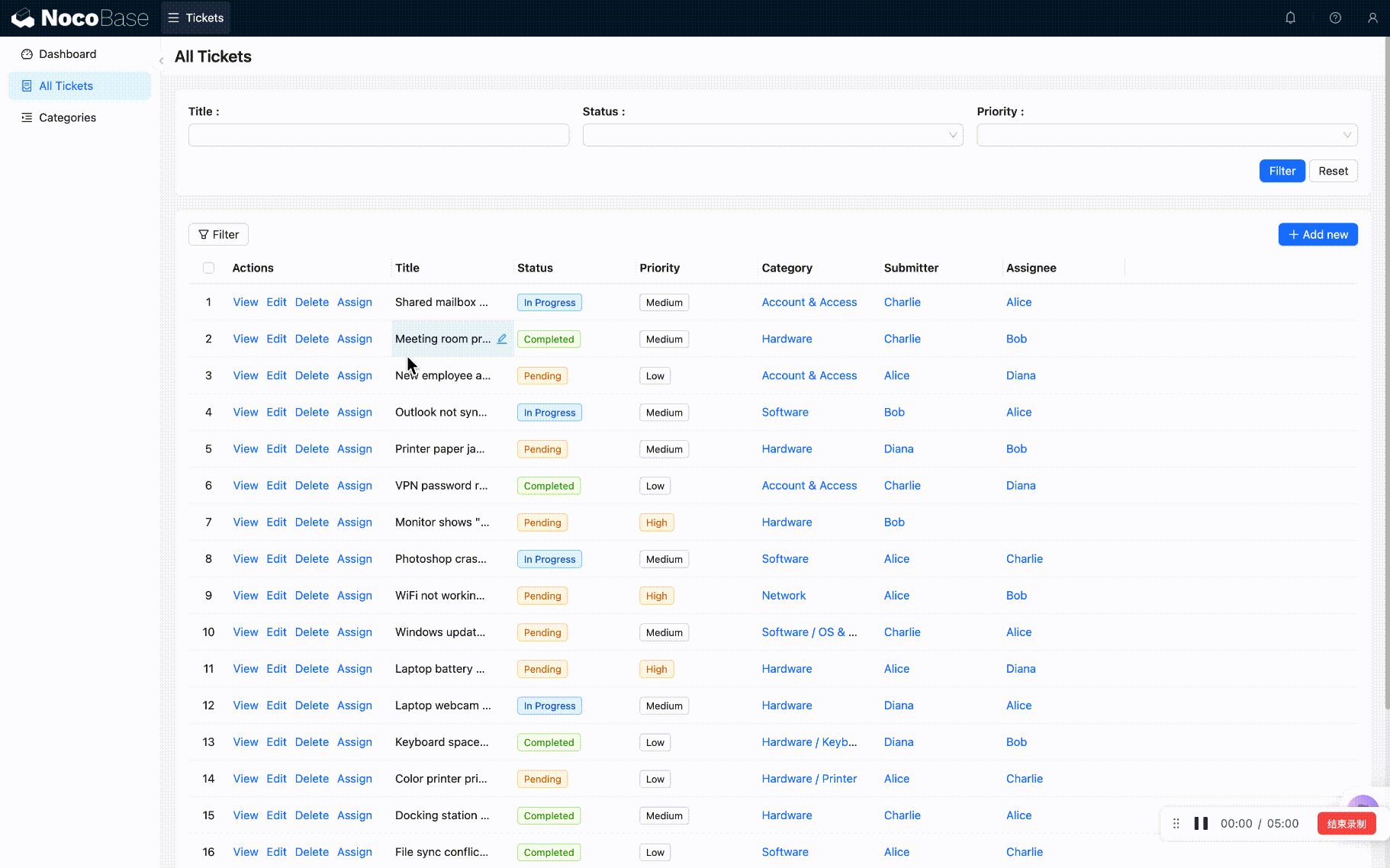Pause the screen recording
The image size is (1390, 868).
tap(1201, 823)
